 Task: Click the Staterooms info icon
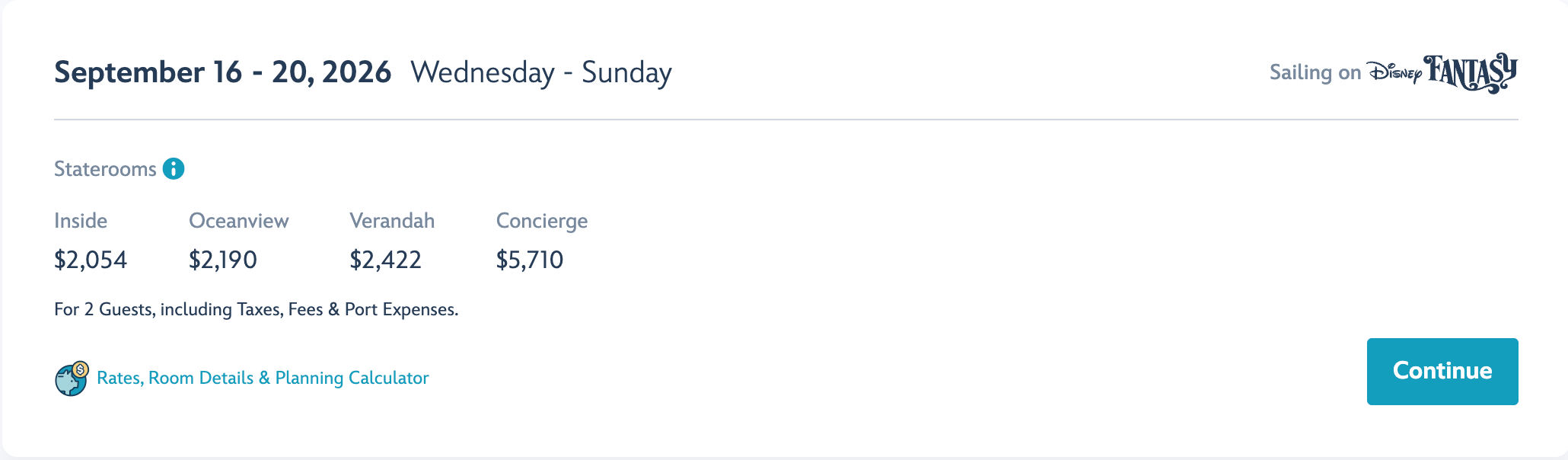174,168
